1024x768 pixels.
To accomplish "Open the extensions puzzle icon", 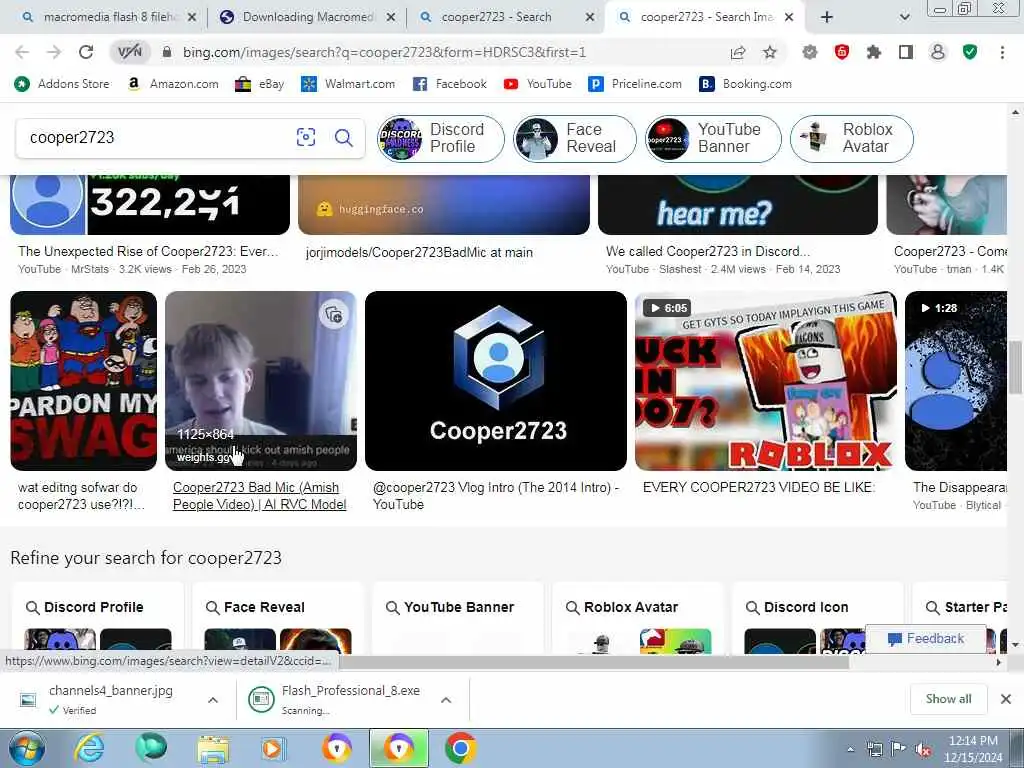I will [x=874, y=52].
